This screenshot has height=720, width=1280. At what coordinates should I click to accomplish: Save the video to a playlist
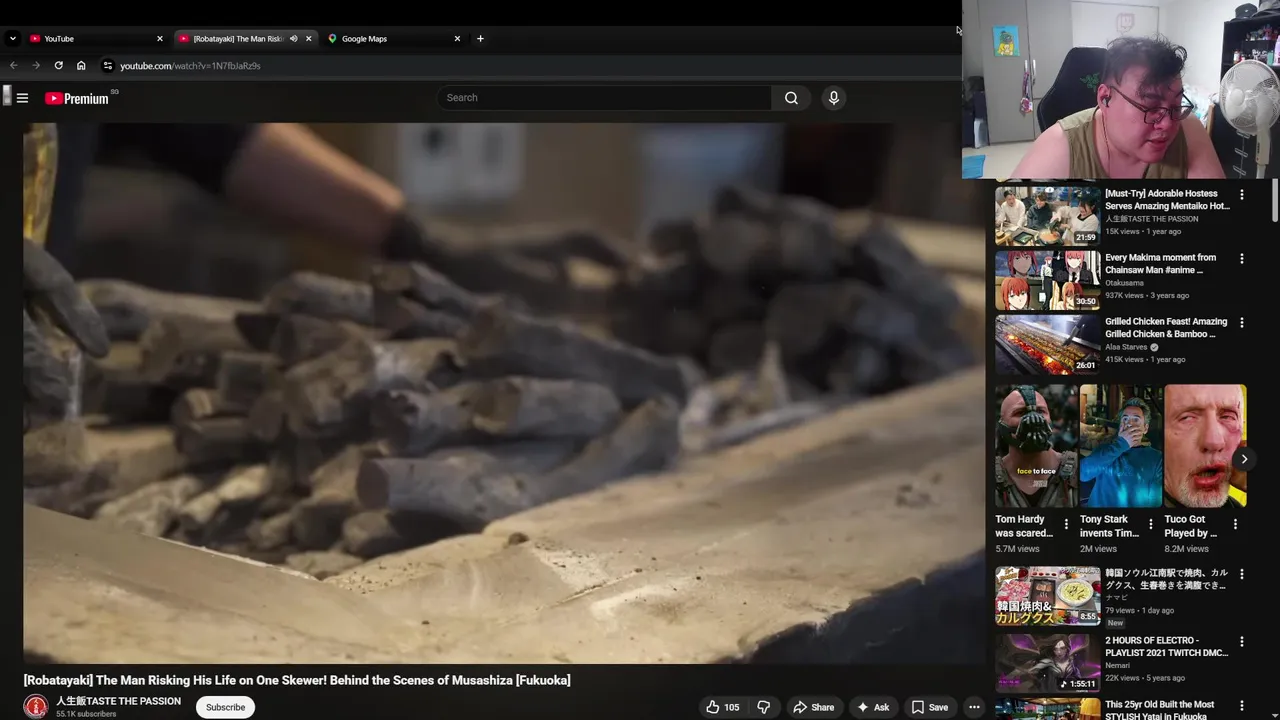point(929,707)
